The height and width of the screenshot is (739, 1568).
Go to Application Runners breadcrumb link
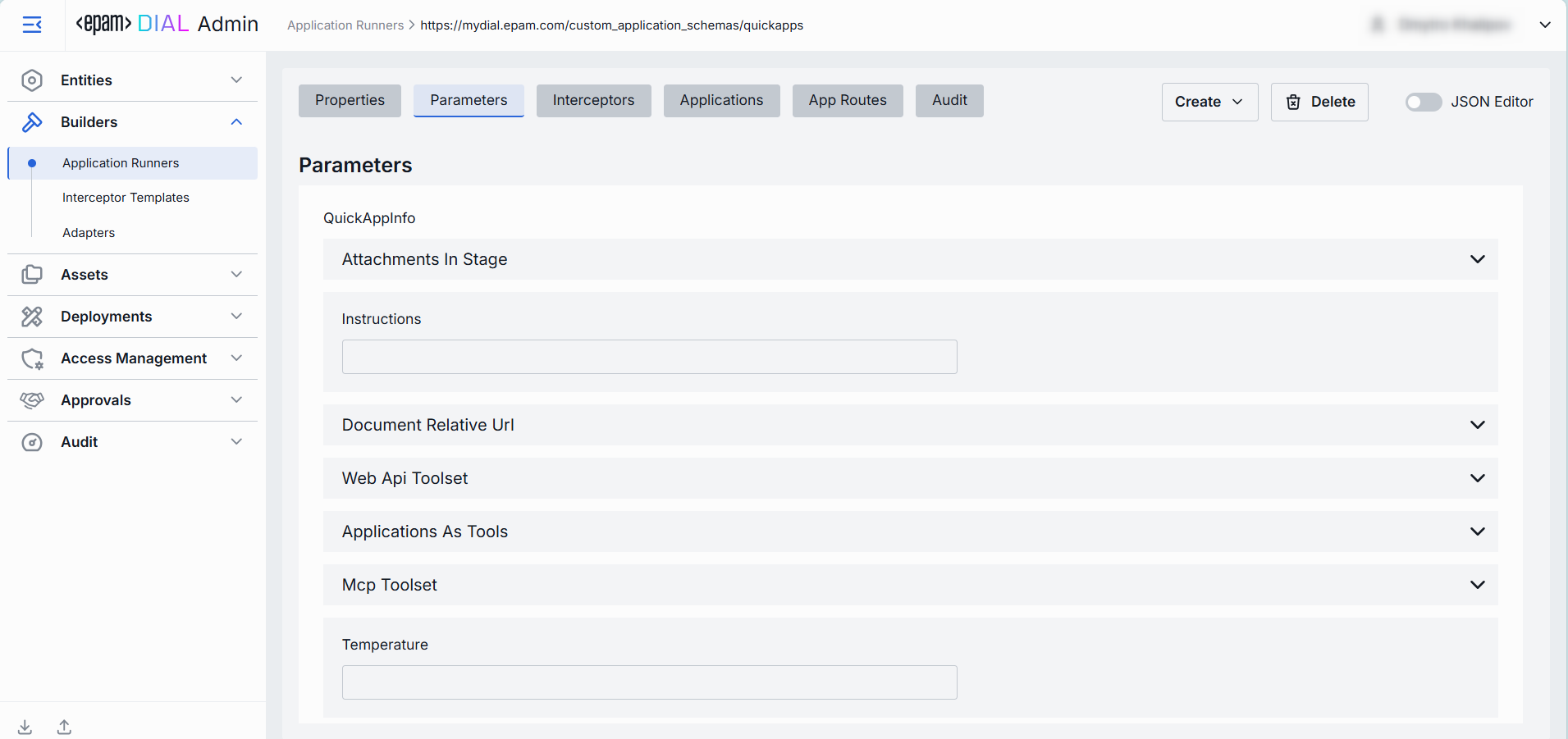click(x=345, y=25)
